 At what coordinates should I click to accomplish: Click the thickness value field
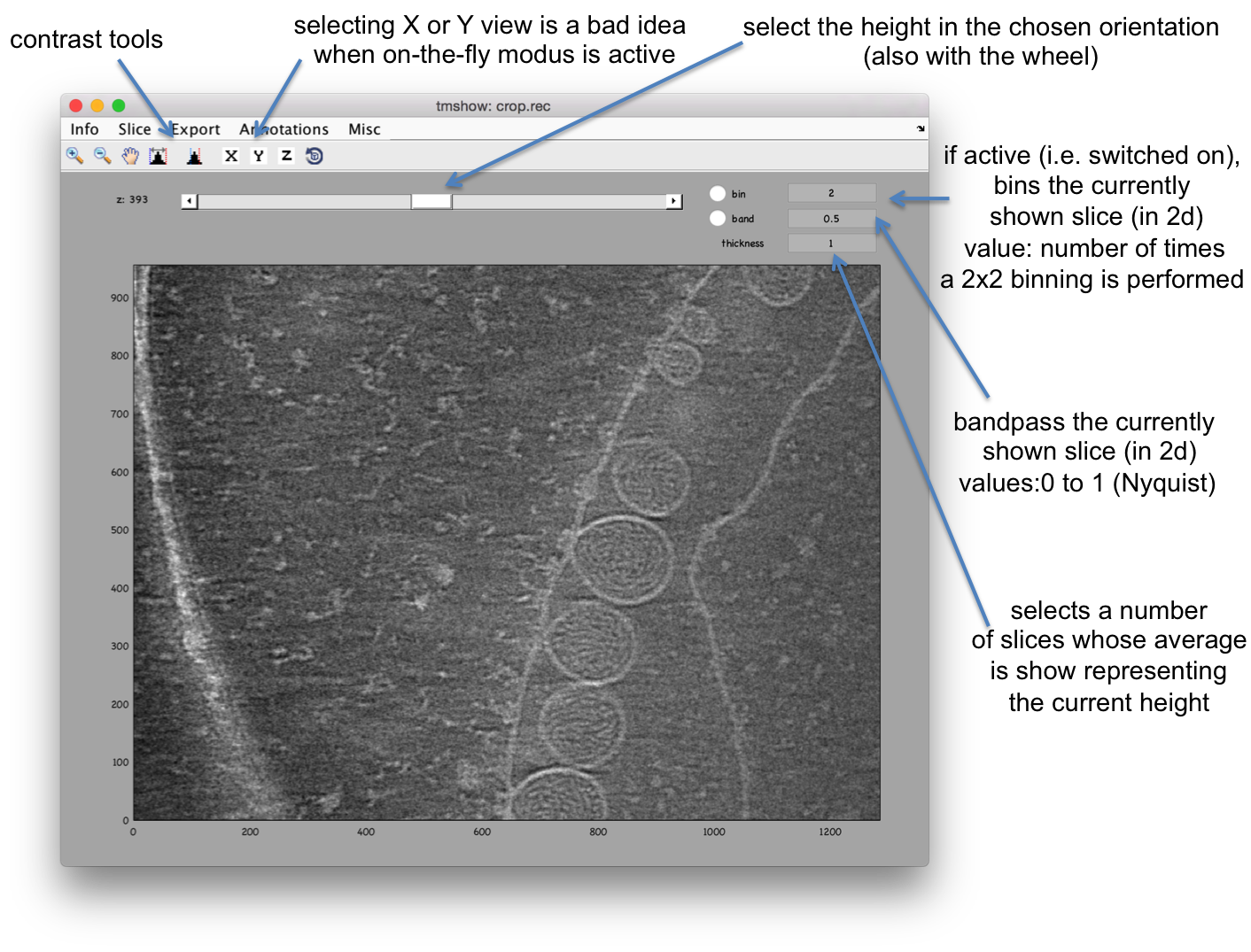click(831, 243)
